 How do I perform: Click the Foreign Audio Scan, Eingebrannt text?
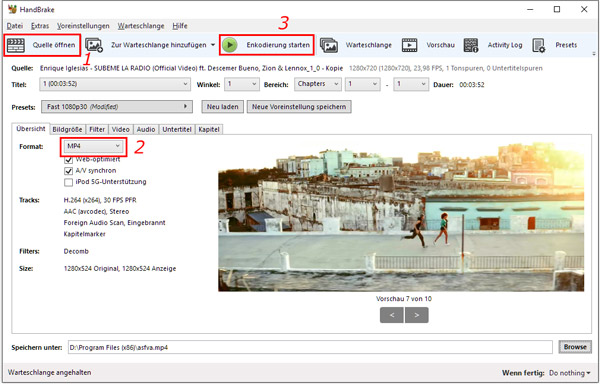click(x=114, y=223)
